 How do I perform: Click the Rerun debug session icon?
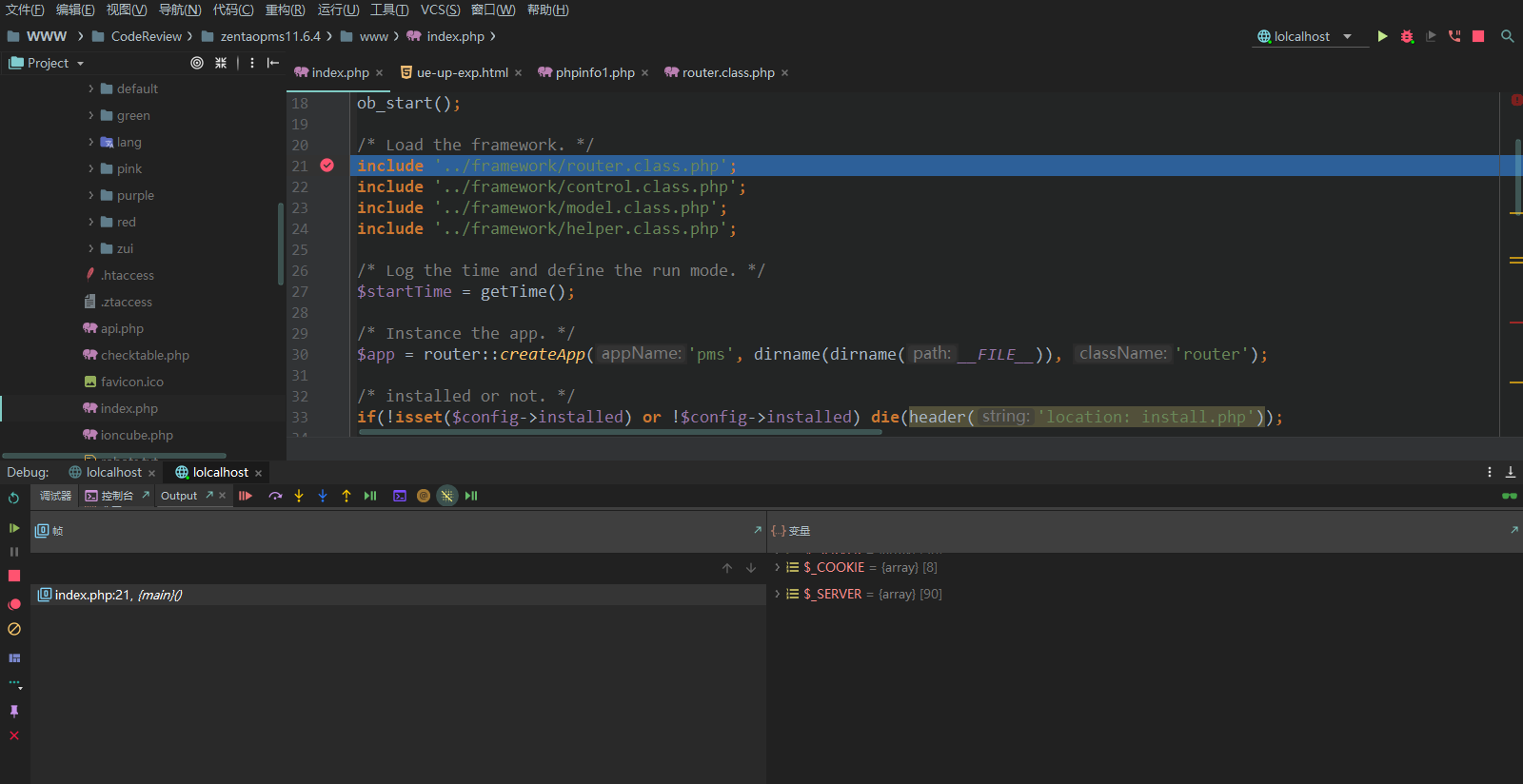13,498
